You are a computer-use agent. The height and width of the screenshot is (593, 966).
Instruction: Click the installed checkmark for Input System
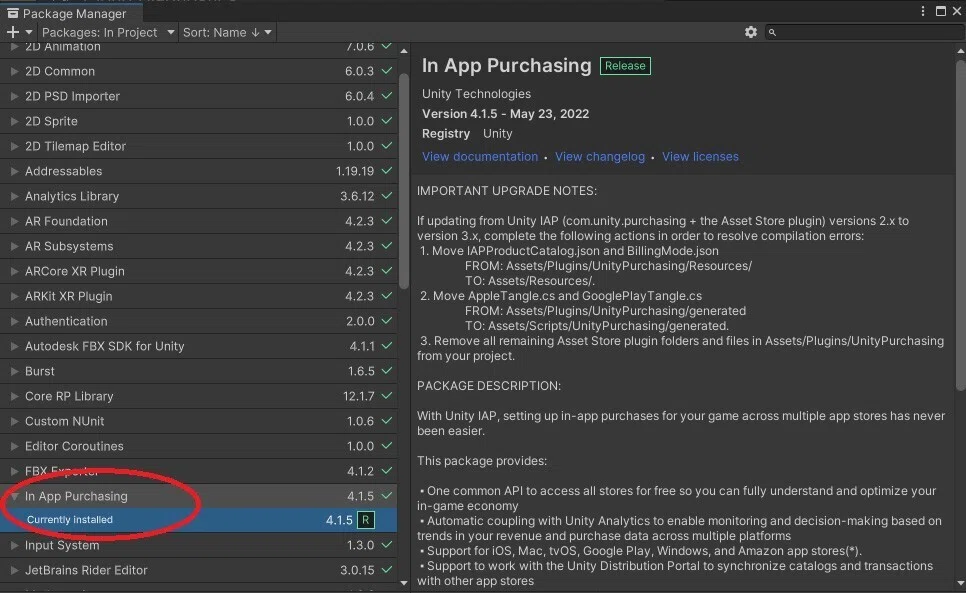(x=386, y=544)
